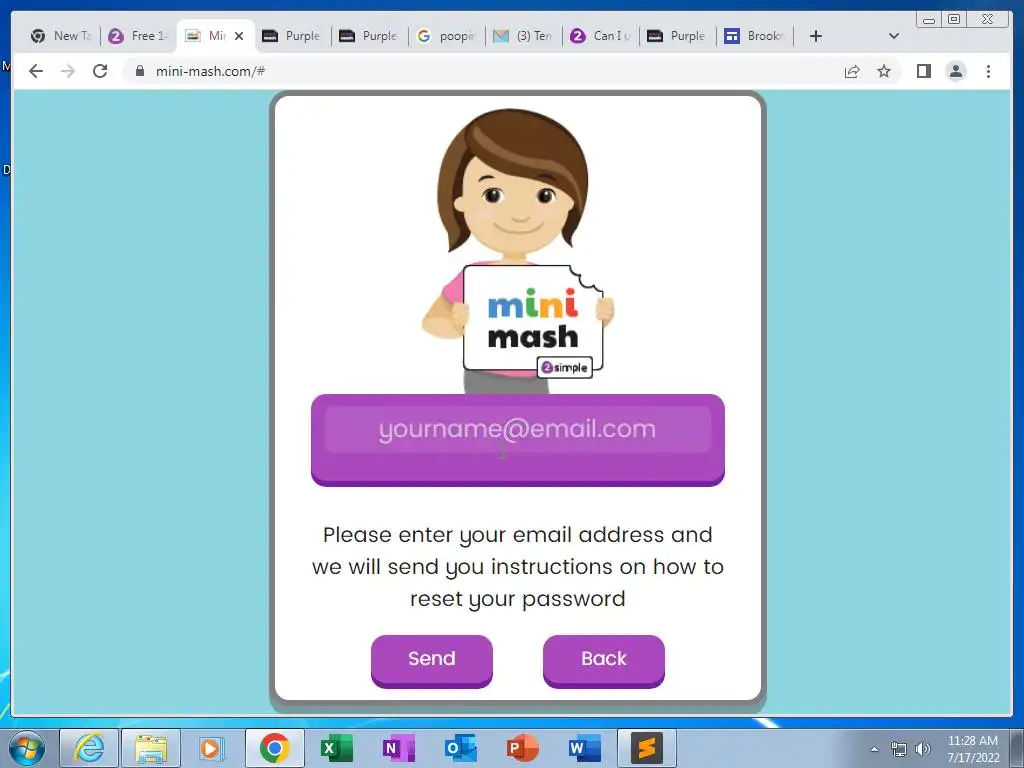Open the Chrome three-dot menu
Screen dimensions: 1024x768
tap(988, 71)
